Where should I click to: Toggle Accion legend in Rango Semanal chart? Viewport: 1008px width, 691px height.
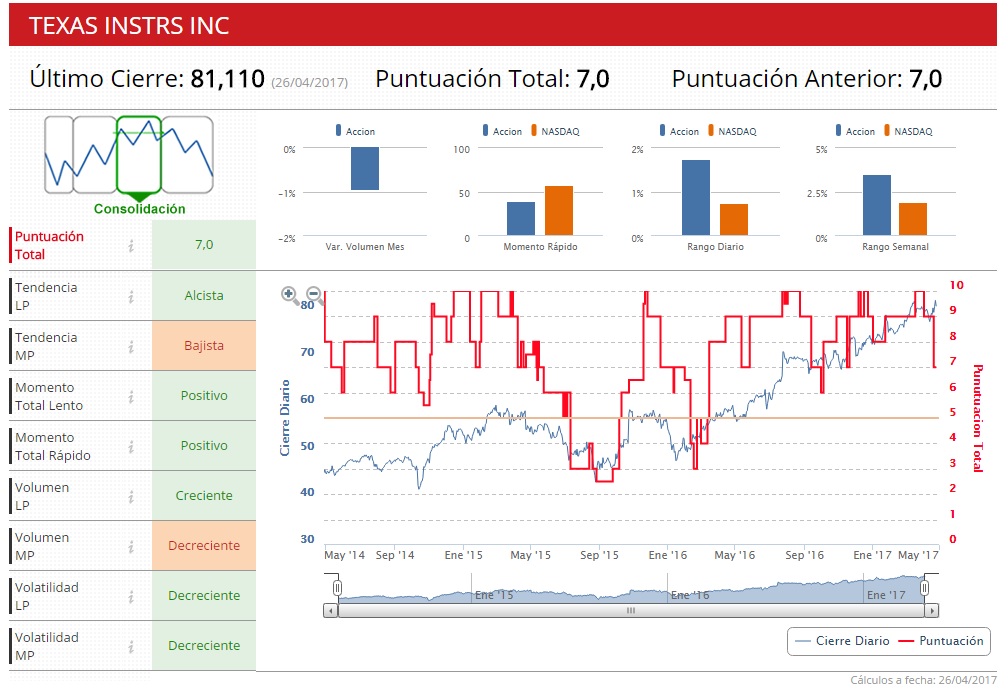(x=855, y=130)
